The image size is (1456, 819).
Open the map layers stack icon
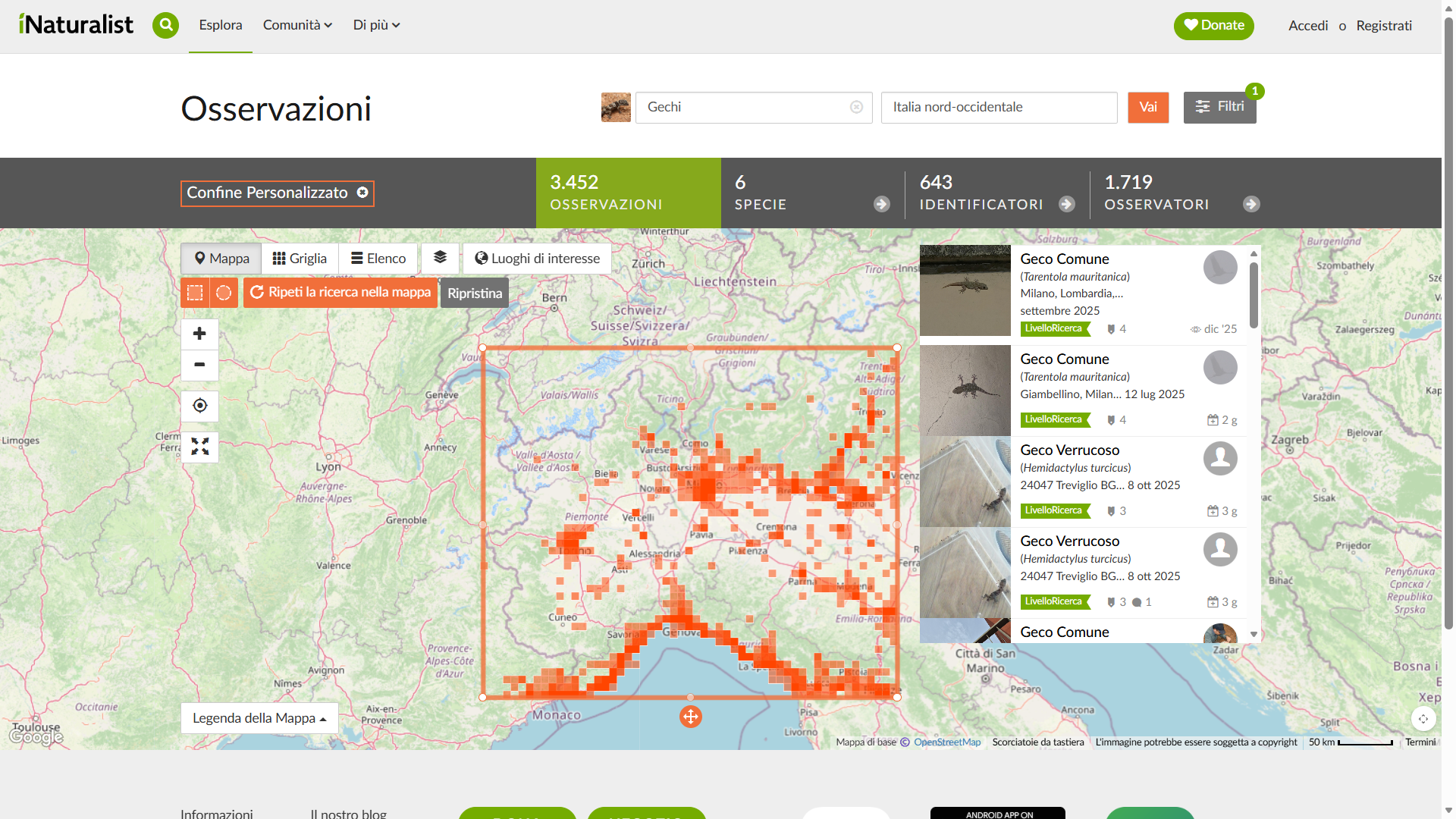[x=440, y=258]
